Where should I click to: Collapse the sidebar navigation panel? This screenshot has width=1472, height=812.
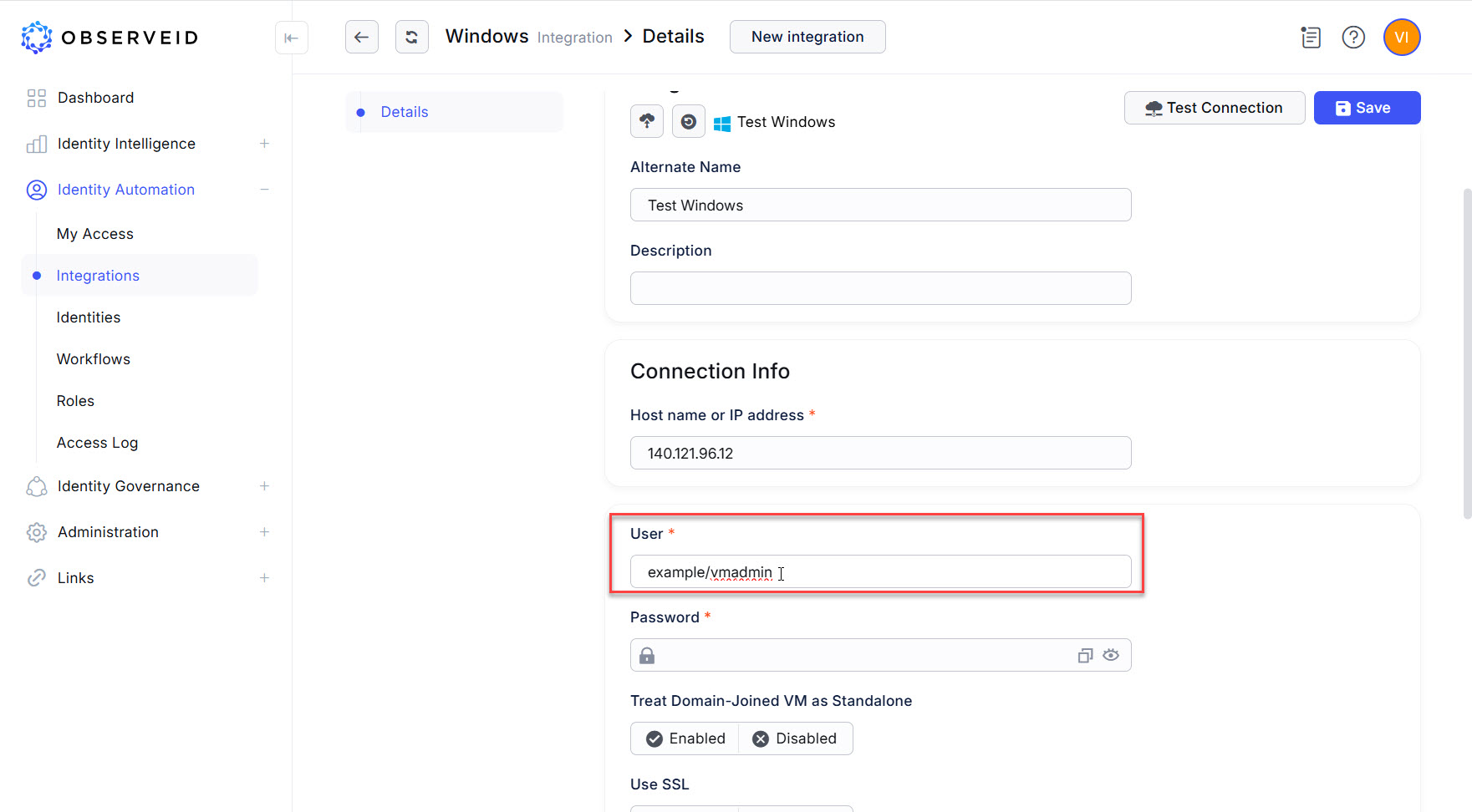pos(291,38)
